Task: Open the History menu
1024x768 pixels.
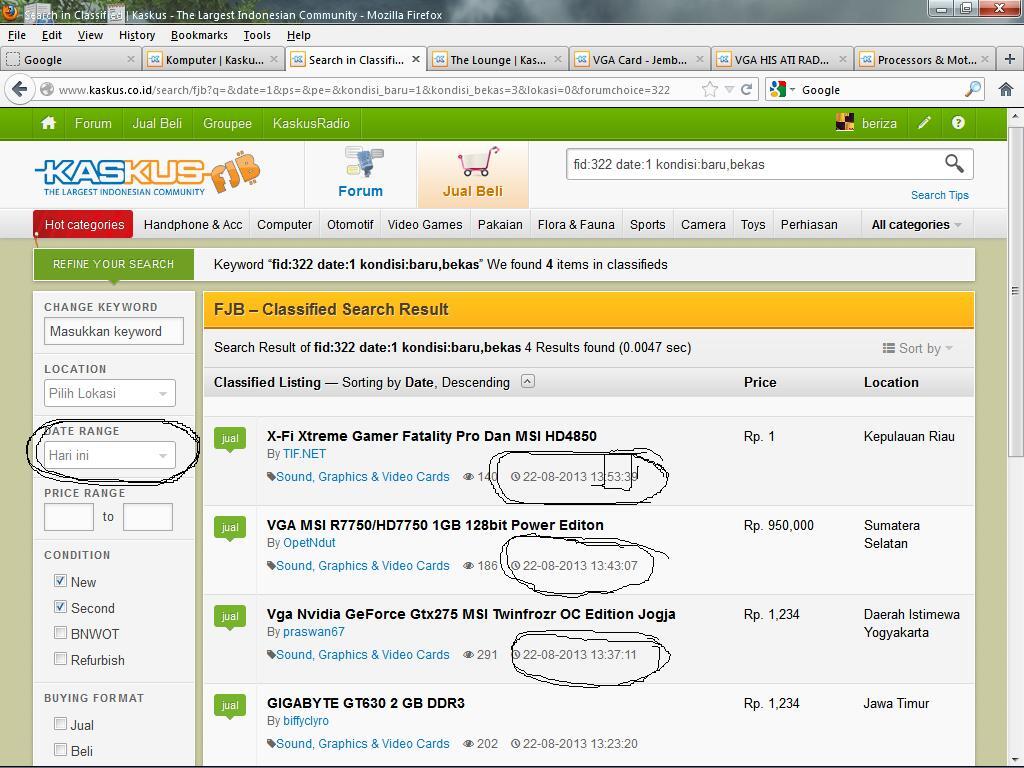Action: point(137,35)
